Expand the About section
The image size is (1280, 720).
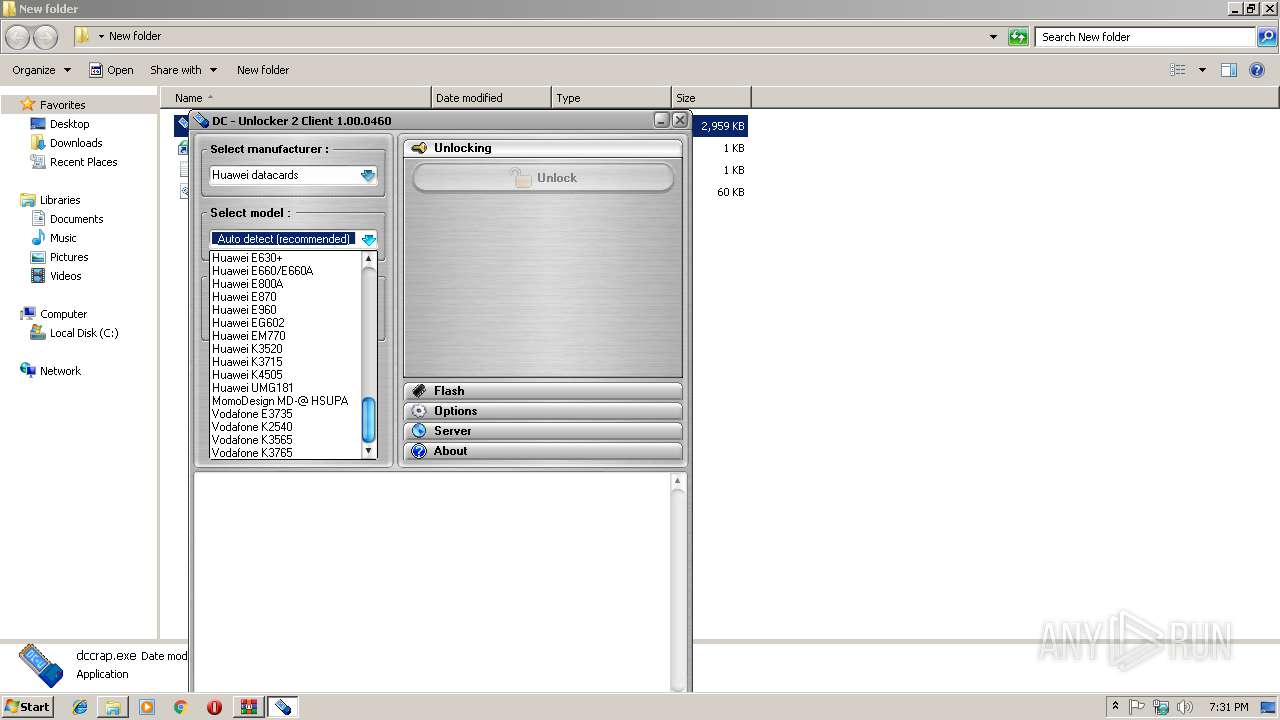click(543, 451)
